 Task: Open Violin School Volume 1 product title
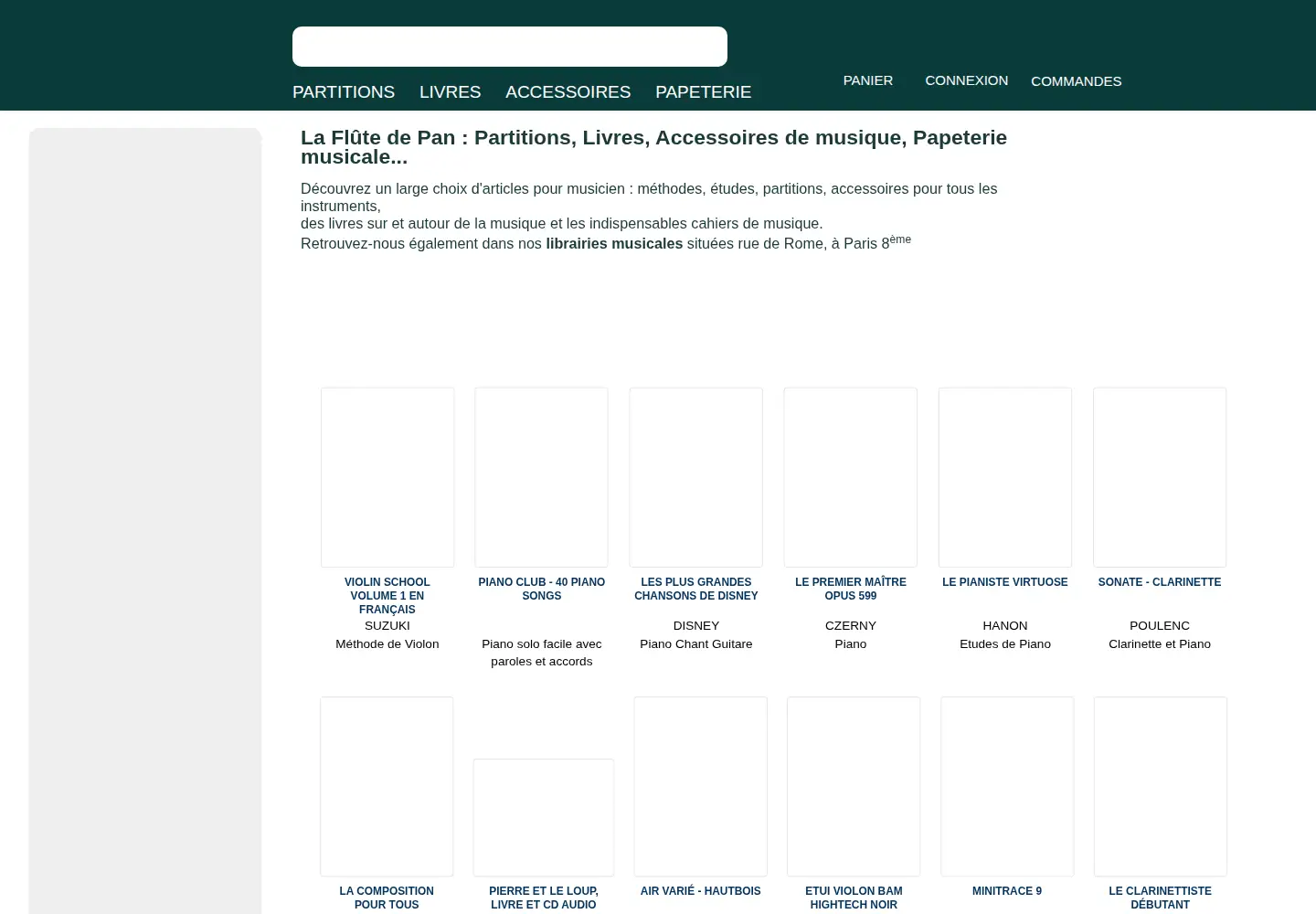pos(387,596)
